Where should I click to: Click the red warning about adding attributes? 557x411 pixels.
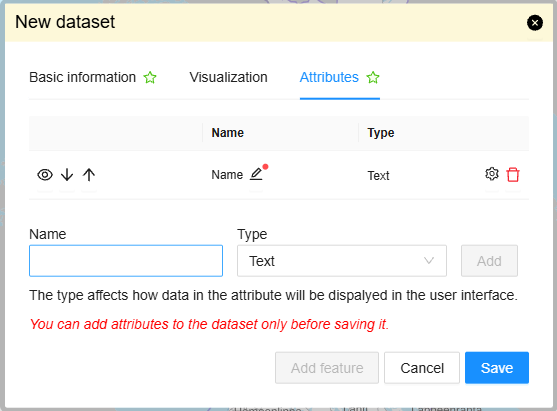click(209, 324)
